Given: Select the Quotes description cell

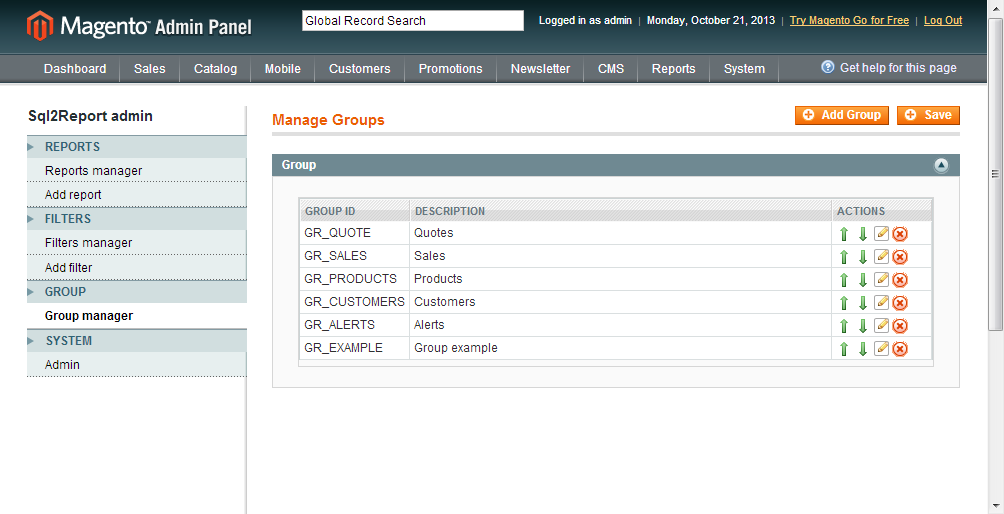Looking at the screenshot, I should pyautogui.click(x=620, y=233).
